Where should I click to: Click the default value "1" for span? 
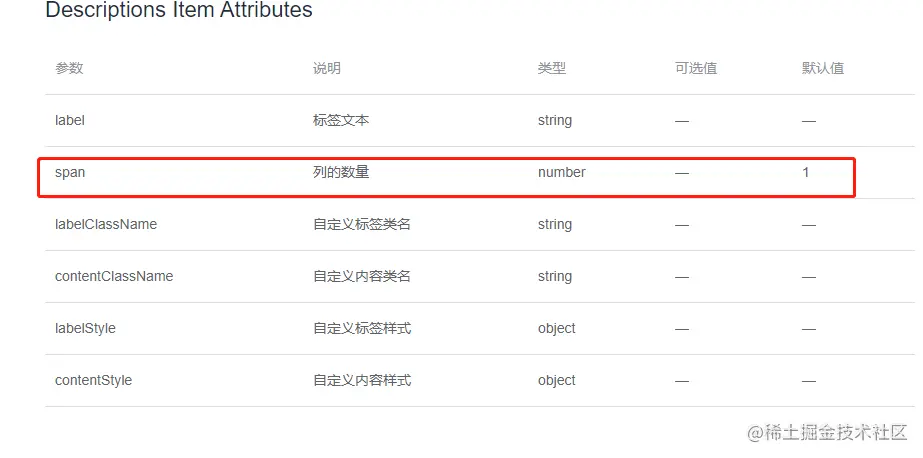[x=806, y=172]
